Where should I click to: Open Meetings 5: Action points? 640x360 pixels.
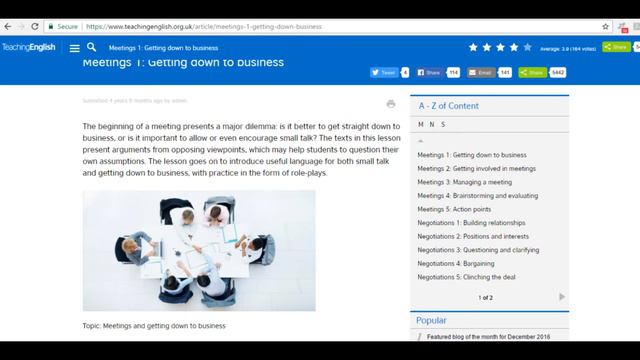pyautogui.click(x=454, y=209)
